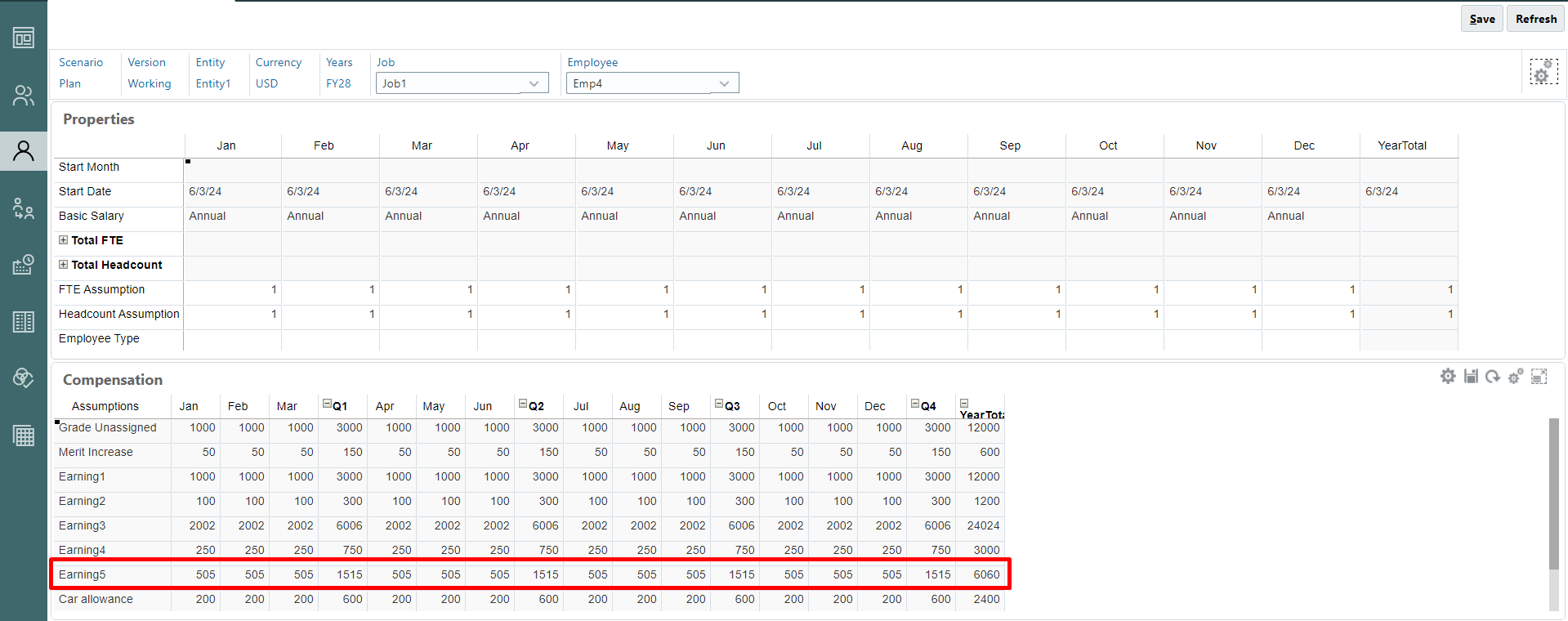Click the YearTotal column header in Properties

[x=1409, y=145]
